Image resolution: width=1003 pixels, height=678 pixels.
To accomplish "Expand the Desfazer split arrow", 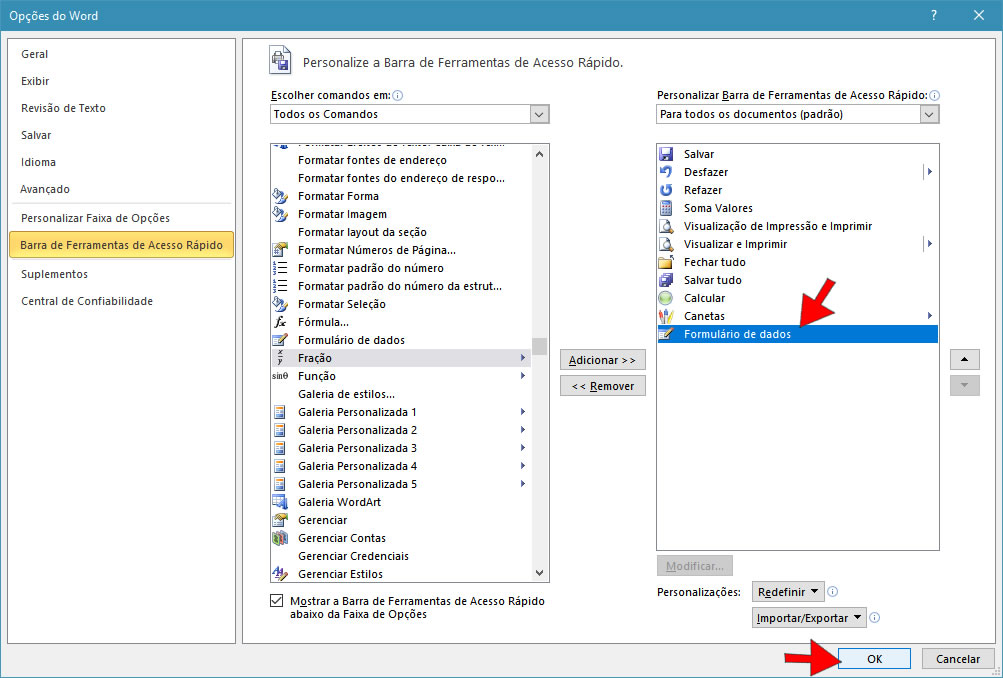I will pyautogui.click(x=929, y=172).
